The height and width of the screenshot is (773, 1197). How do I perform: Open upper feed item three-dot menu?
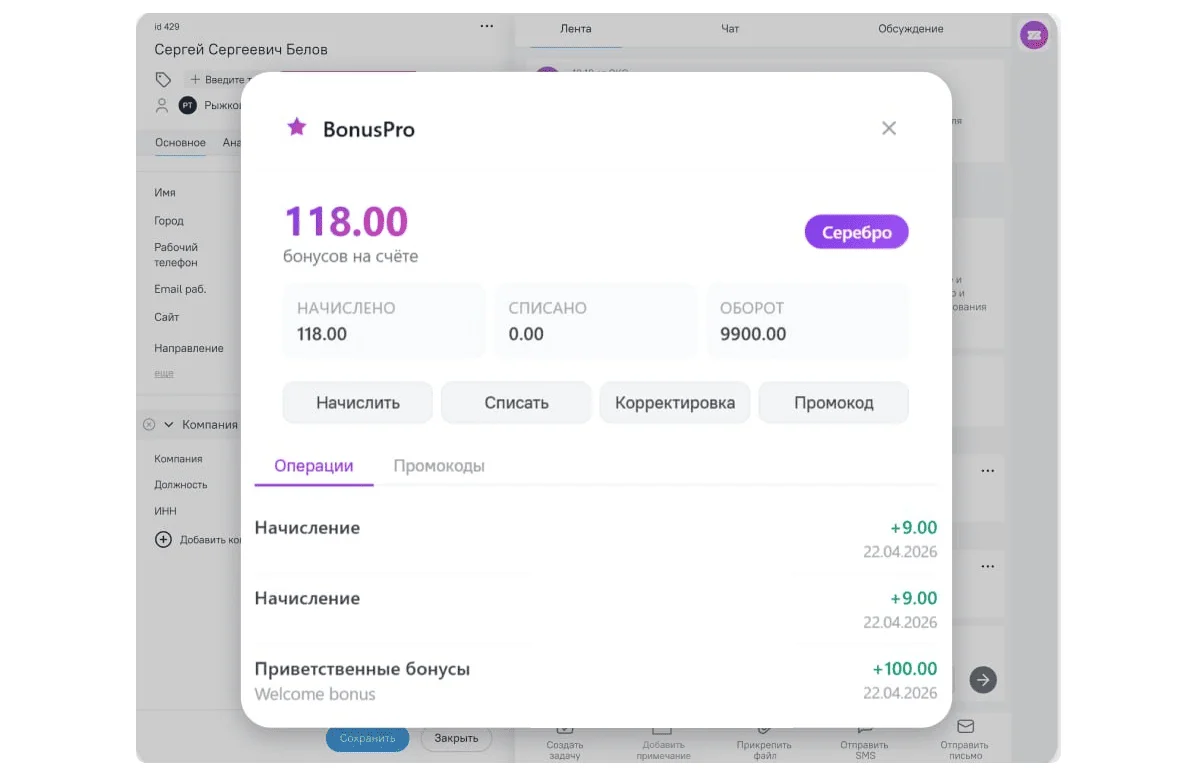click(988, 471)
